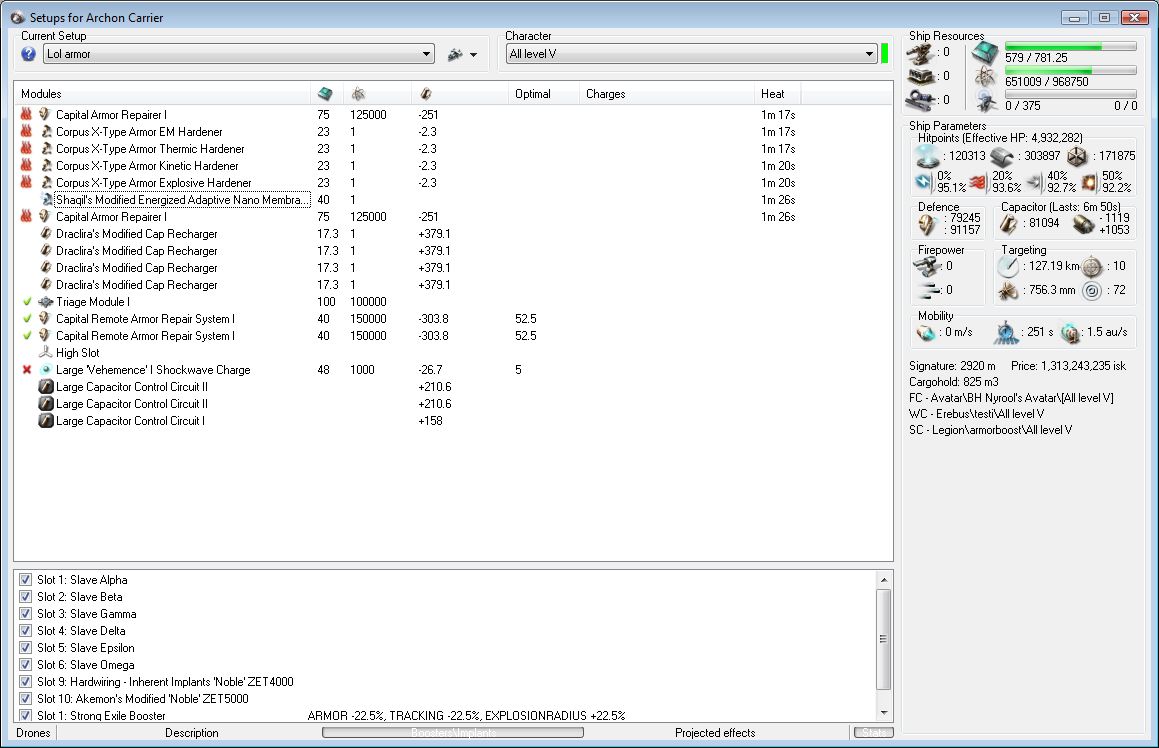Toggle overheat on Corpus X-Type Armor Kinetic Hardener

click(27, 166)
